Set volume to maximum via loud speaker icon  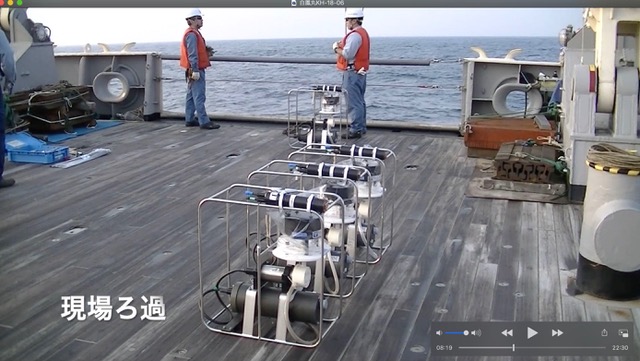coord(476,333)
